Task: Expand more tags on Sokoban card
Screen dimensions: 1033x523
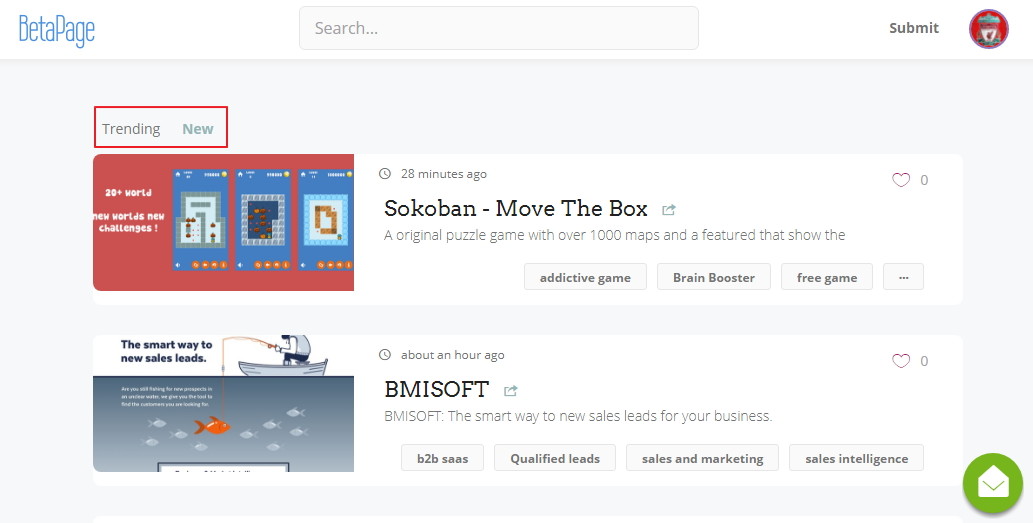Action: (x=903, y=277)
